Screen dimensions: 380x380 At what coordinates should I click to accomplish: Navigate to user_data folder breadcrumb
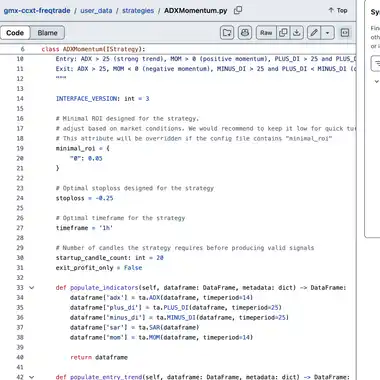96,11
